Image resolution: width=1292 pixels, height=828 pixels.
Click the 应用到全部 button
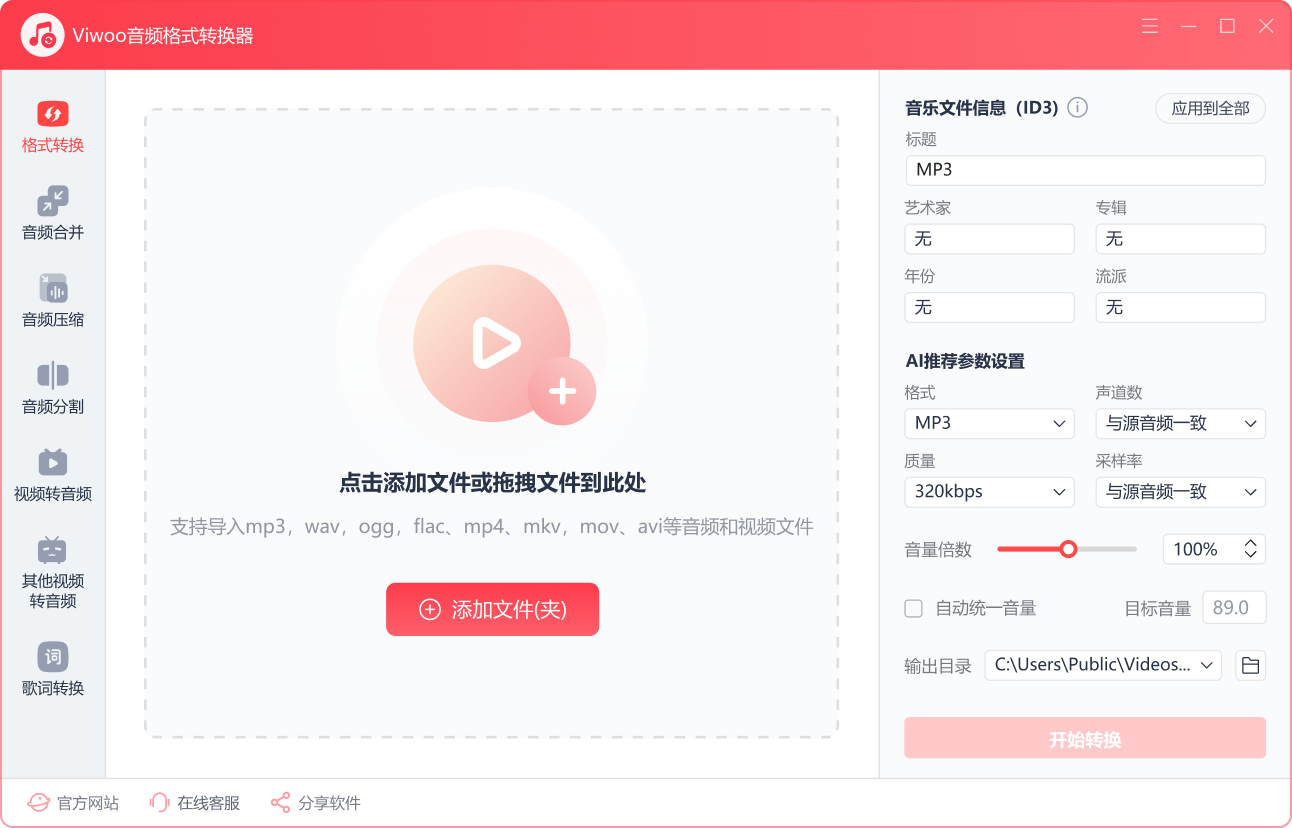(x=1210, y=109)
